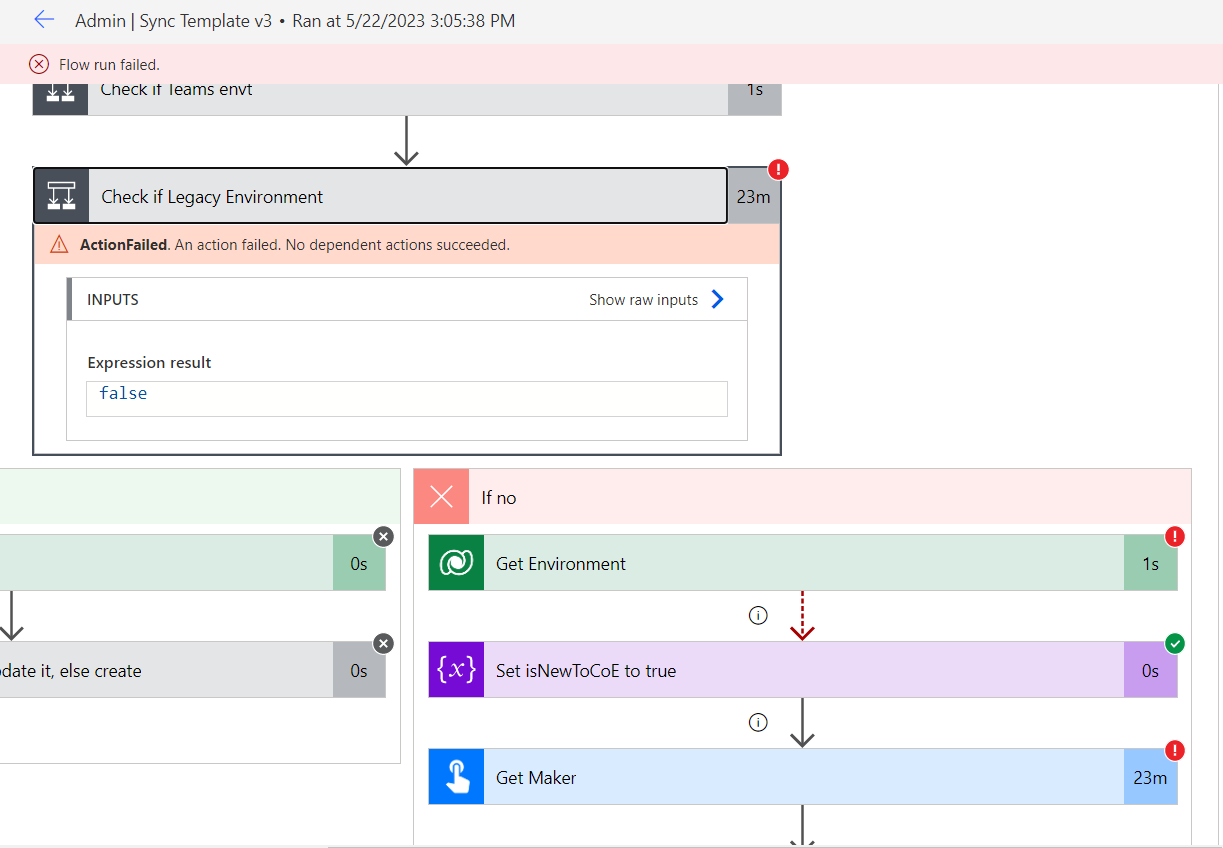The image size is (1223, 848).
Task: Click the Show raw inputs link
Action: (645, 299)
